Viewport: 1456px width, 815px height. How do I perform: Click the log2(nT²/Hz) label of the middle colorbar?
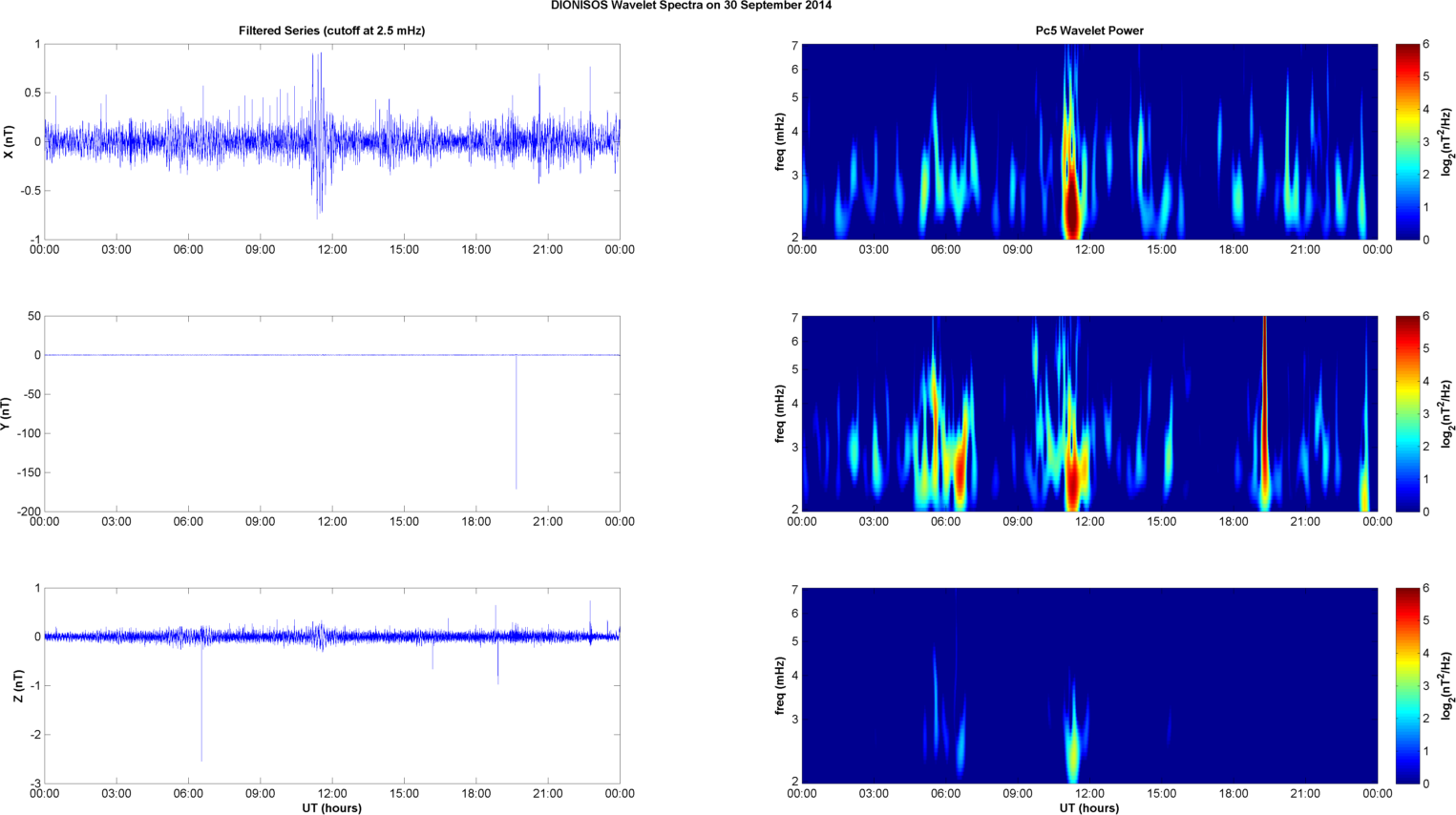[x=1447, y=414]
